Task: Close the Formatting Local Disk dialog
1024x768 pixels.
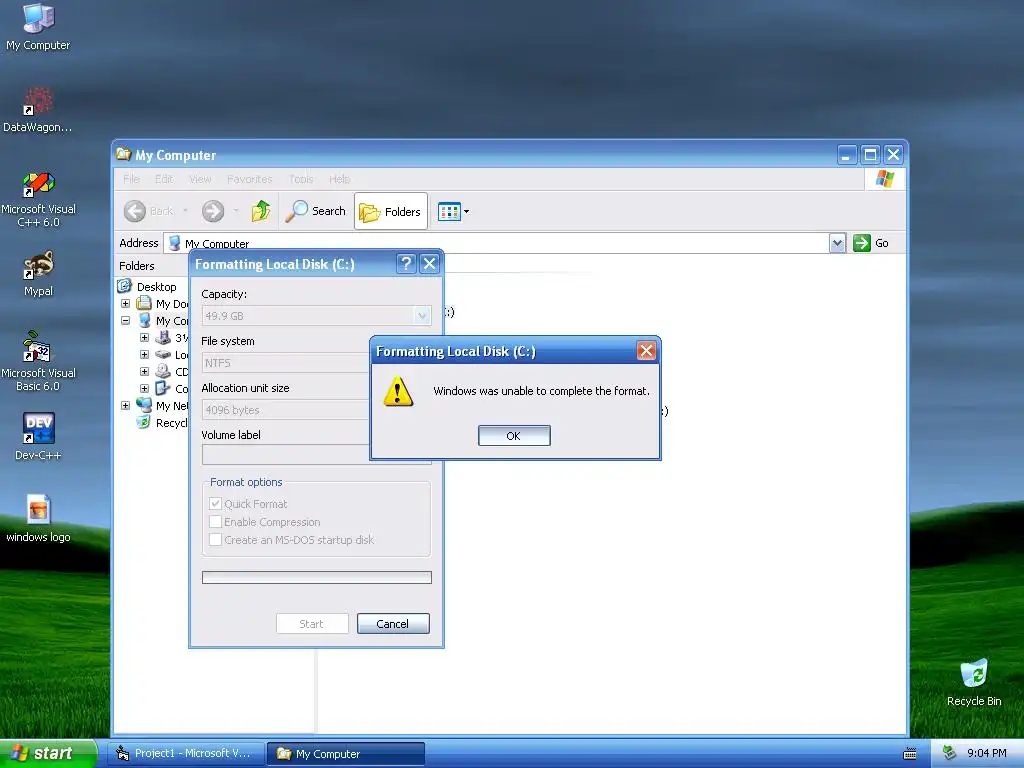Action: pyautogui.click(x=429, y=264)
